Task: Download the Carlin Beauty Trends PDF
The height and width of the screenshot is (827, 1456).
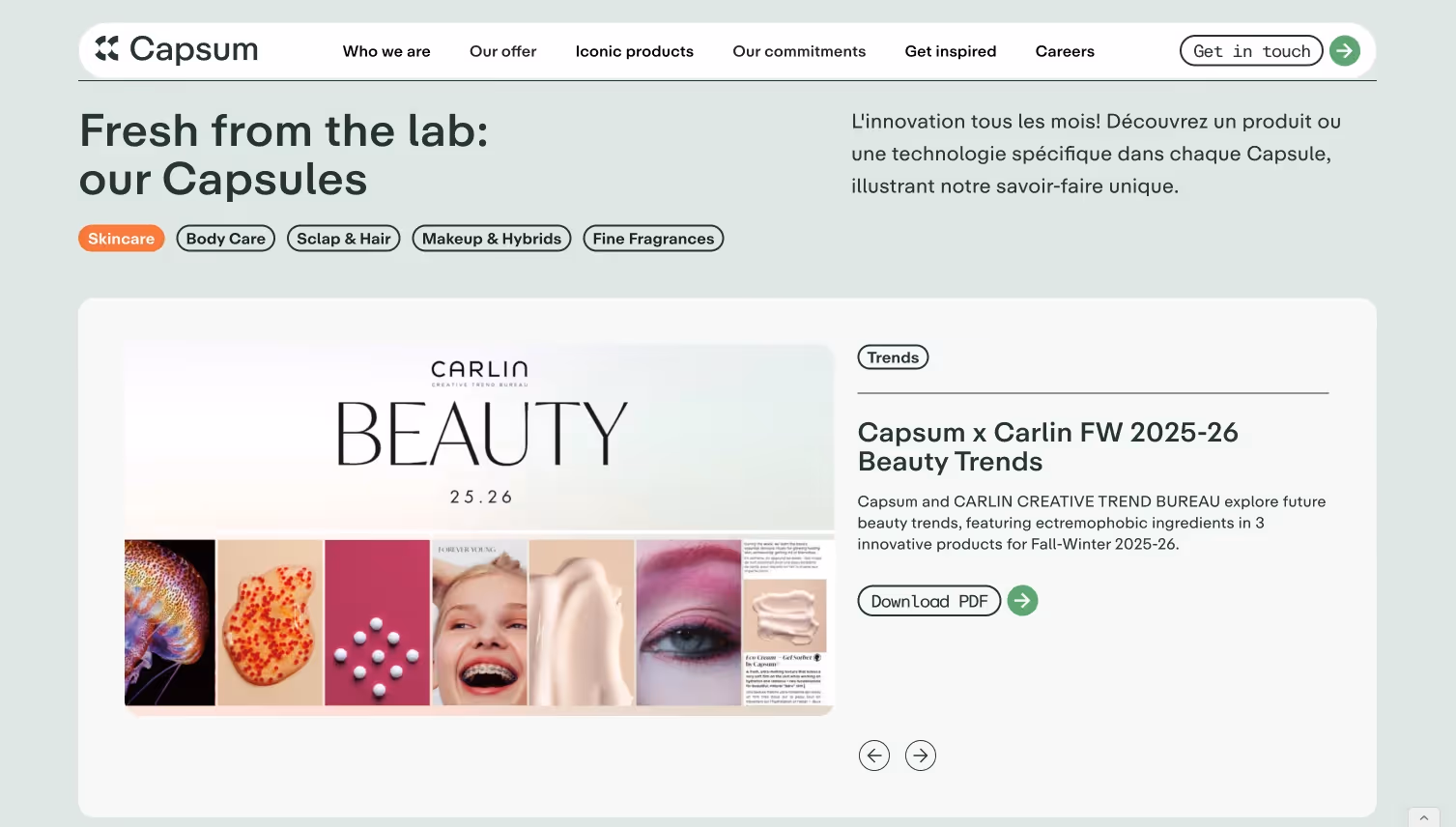Action: click(929, 601)
